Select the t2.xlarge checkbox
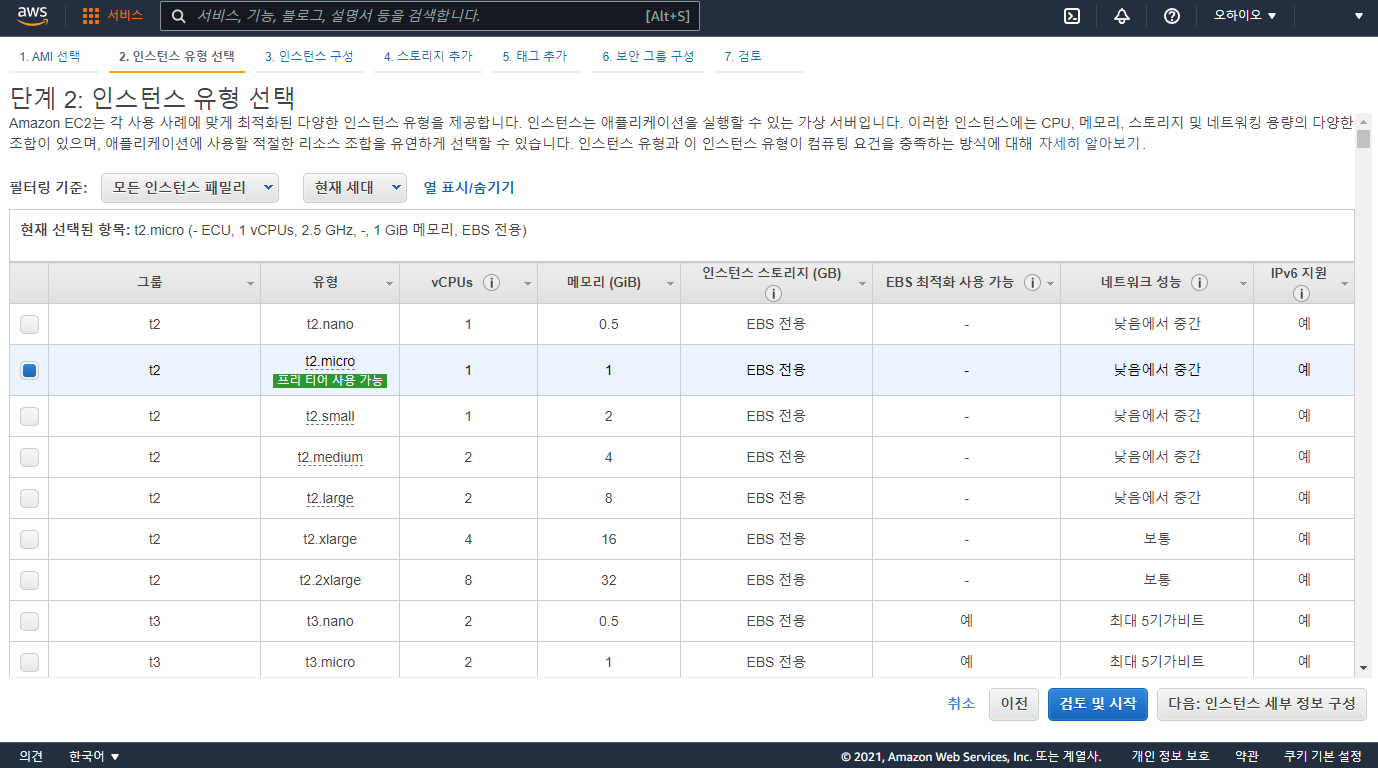The height and width of the screenshot is (768, 1378). (x=29, y=539)
